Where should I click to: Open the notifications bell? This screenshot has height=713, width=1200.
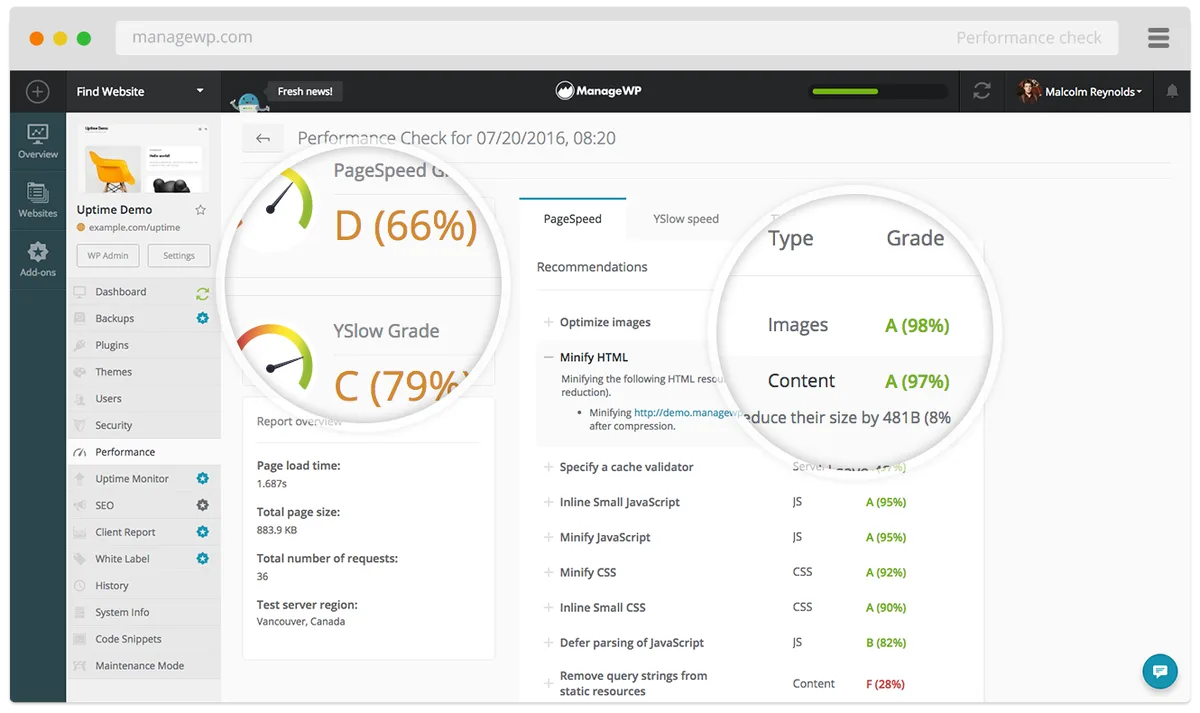click(x=1172, y=91)
